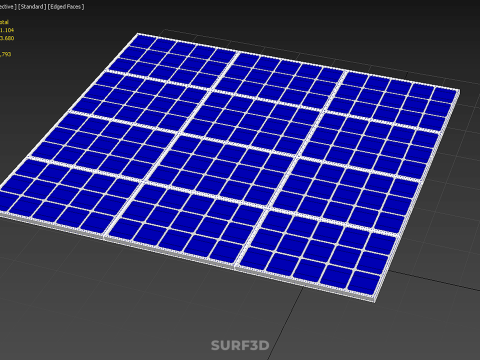Click the ',793' statistics value
The image size is (480, 360).
tap(6, 54)
